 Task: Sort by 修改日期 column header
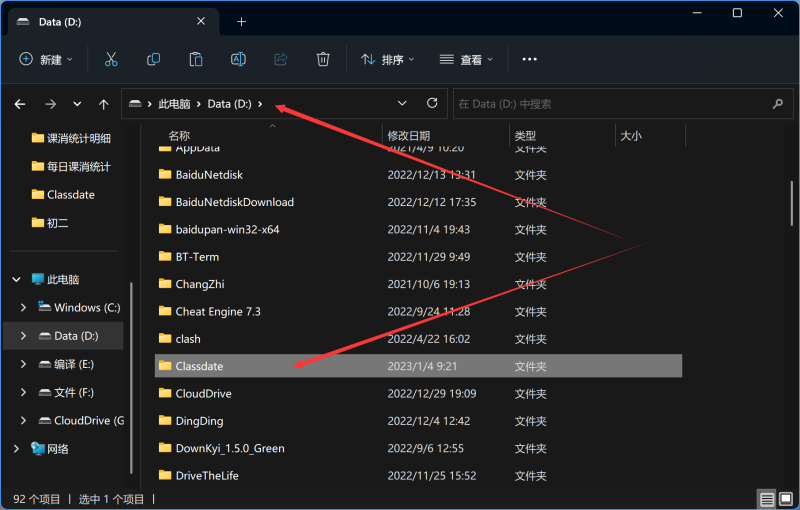409,135
